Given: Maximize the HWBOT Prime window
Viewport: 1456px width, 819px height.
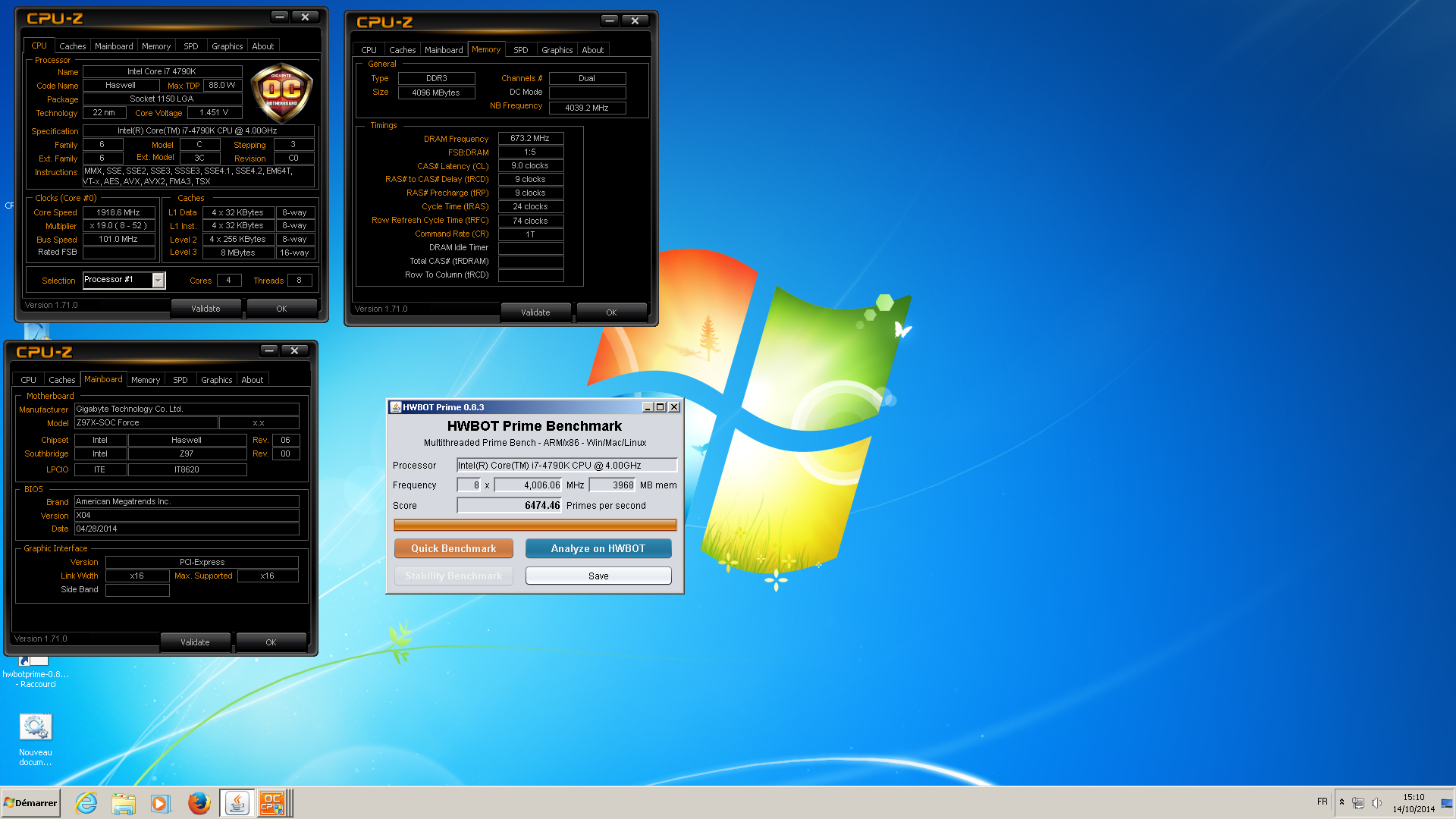Looking at the screenshot, I should tap(661, 407).
